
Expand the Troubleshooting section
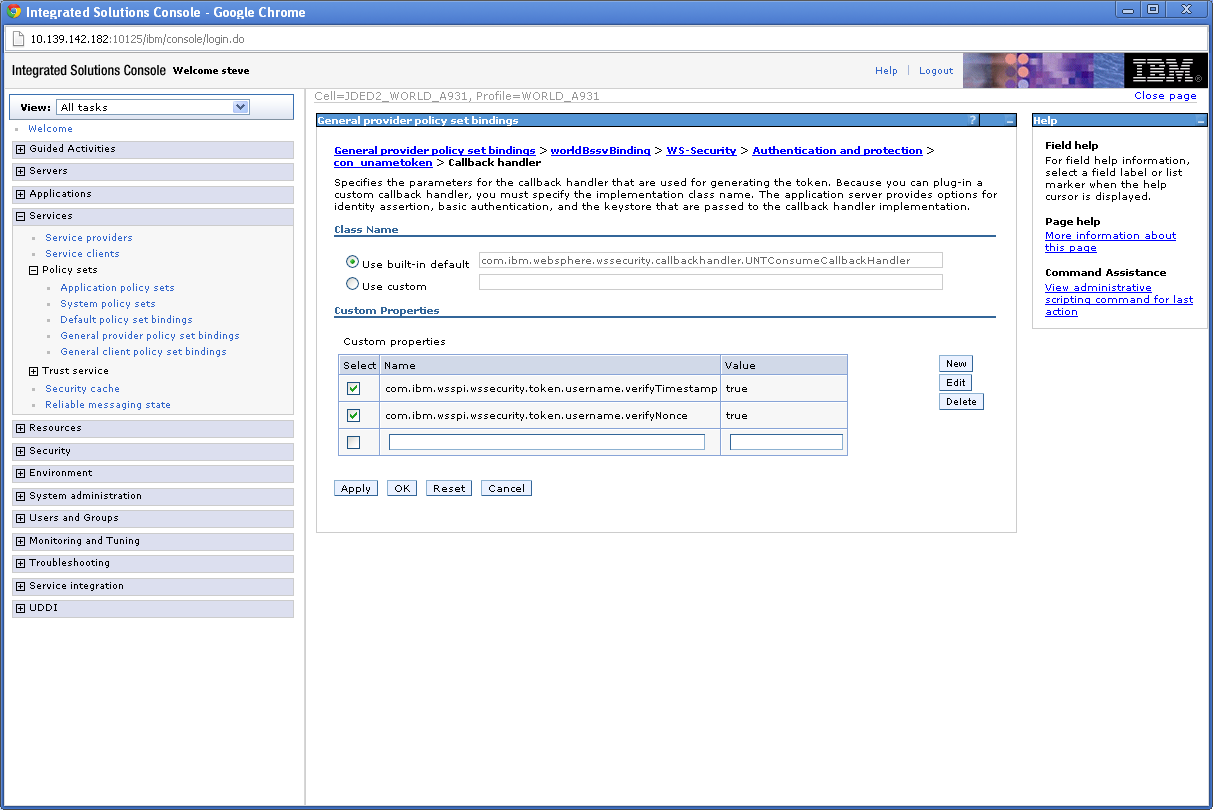(20, 563)
